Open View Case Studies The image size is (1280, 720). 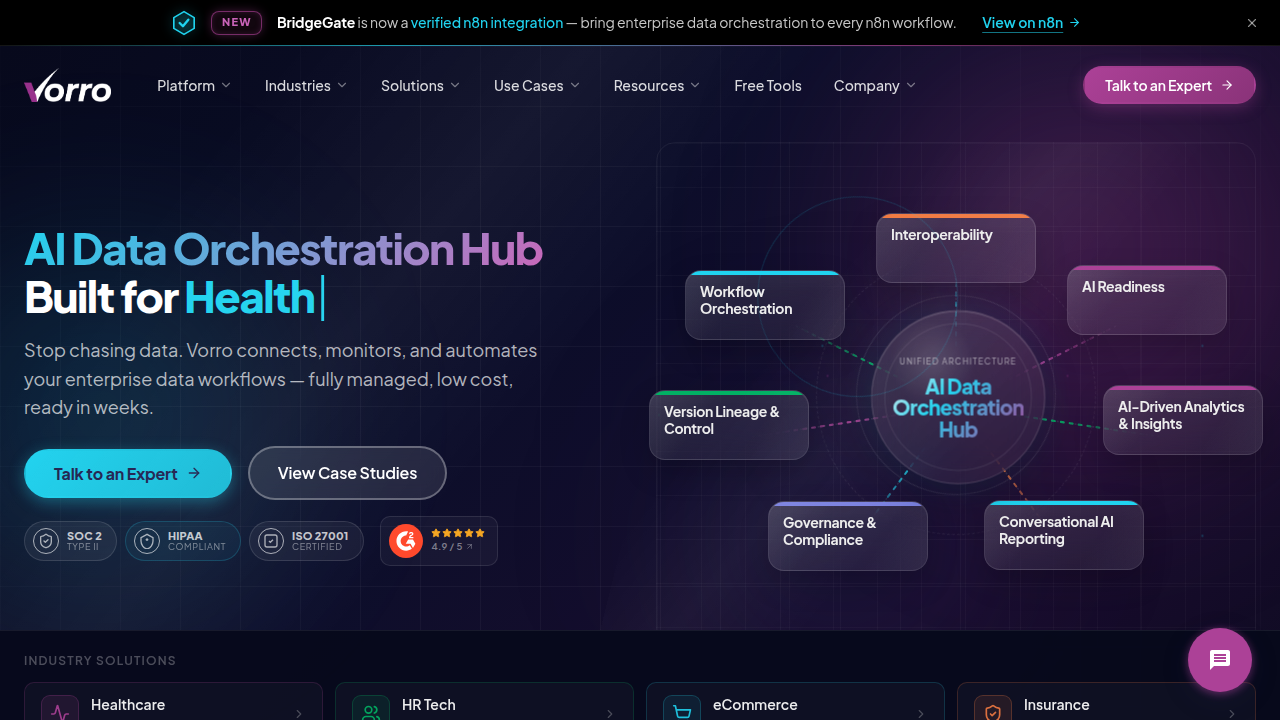[347, 473]
